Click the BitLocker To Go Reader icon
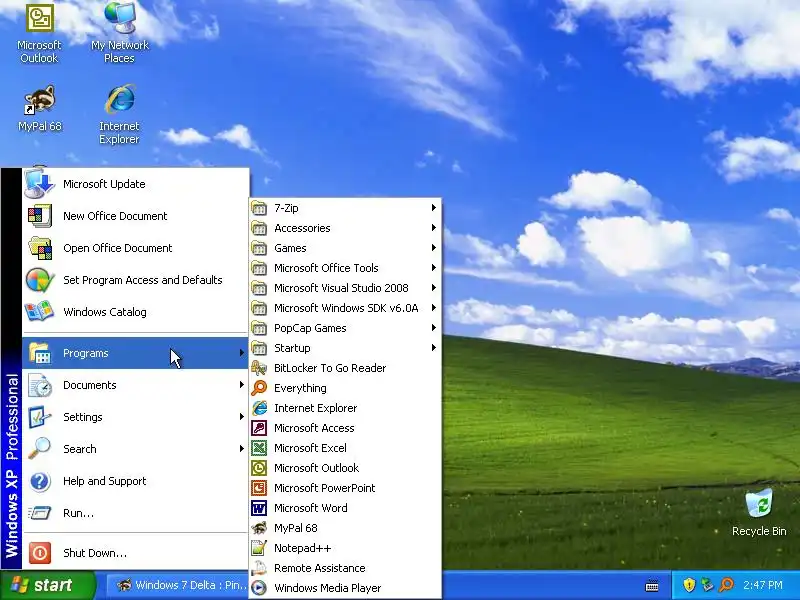Image resolution: width=800 pixels, height=600 pixels. tap(259, 368)
